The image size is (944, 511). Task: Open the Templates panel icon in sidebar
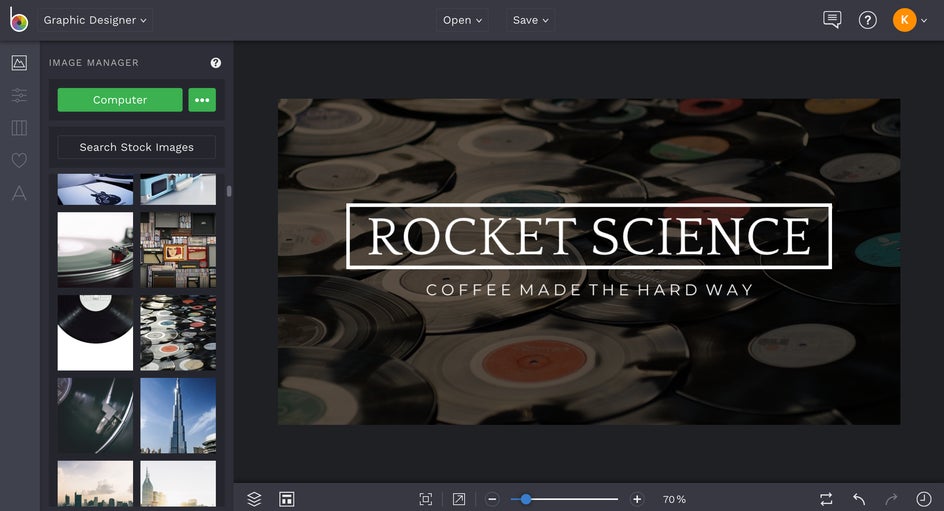tap(19, 128)
